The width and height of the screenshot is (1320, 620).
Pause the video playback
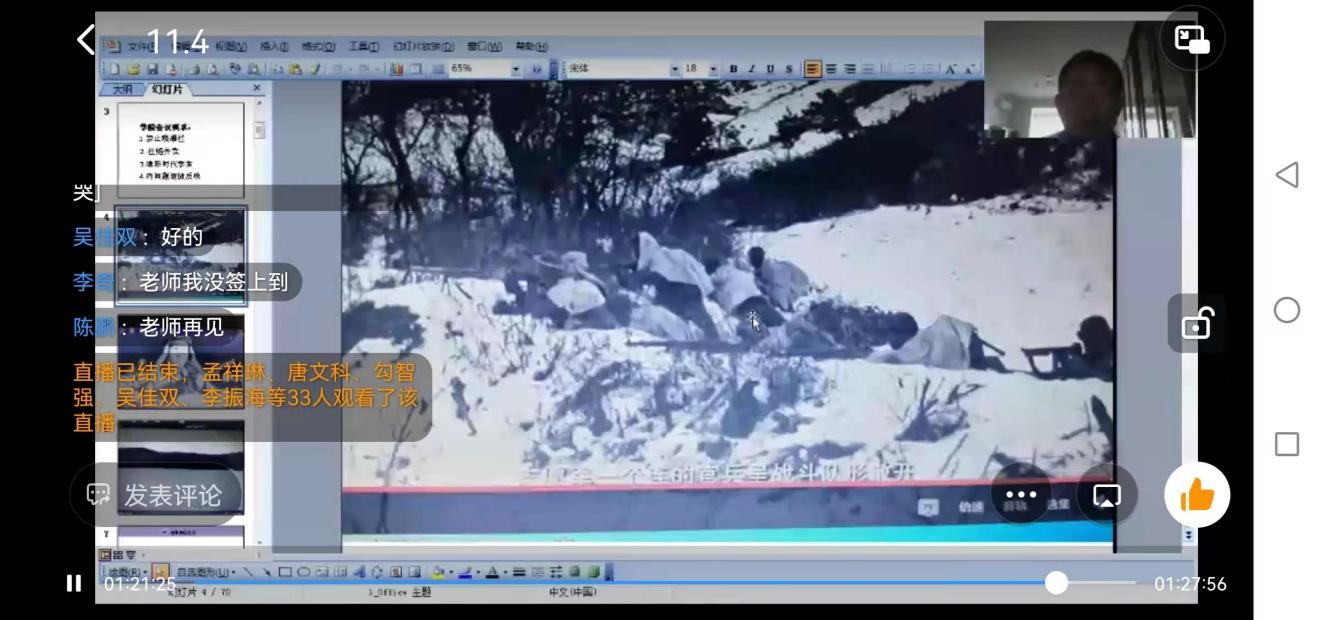74,583
